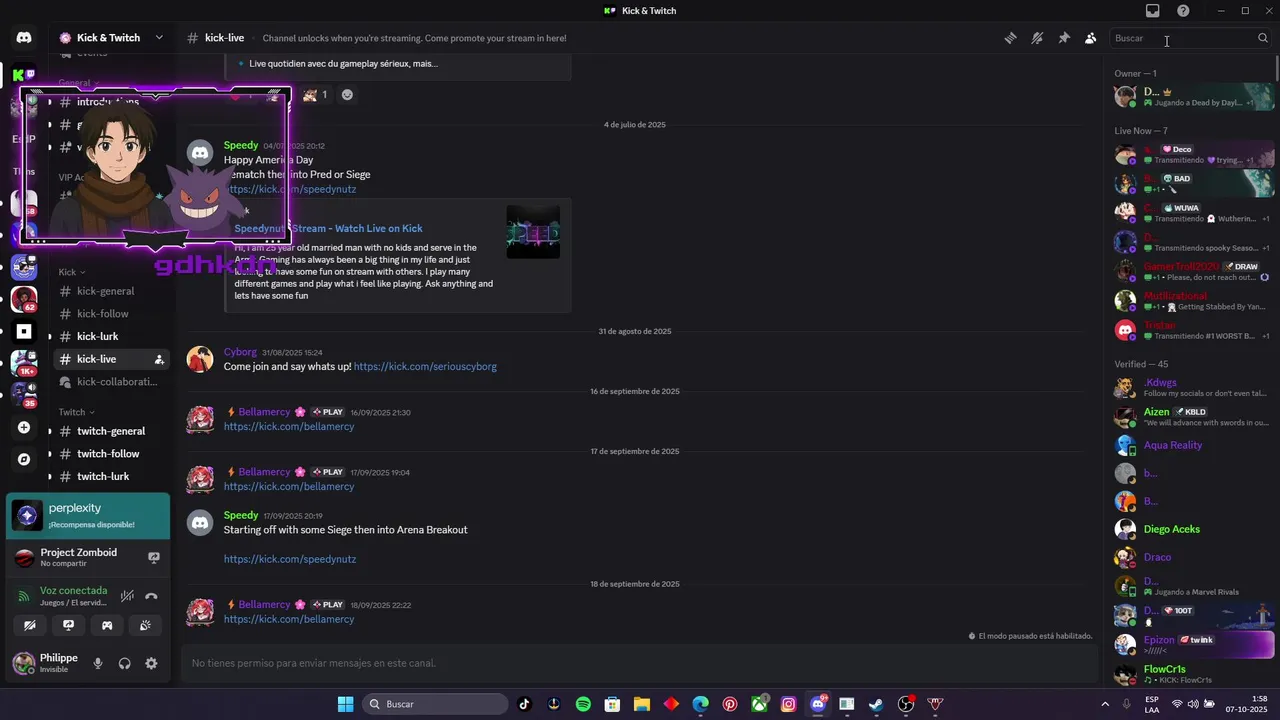Disconnect from voice channel
1280x720 pixels.
151,596
